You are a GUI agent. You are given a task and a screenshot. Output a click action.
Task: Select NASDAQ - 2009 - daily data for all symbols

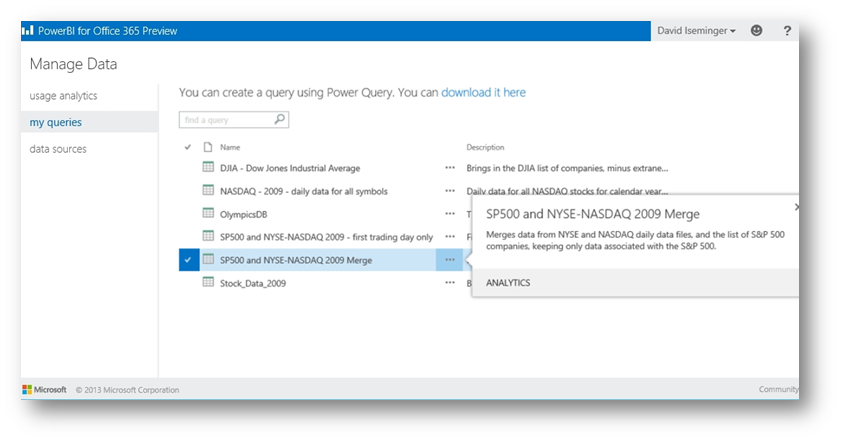coord(304,191)
